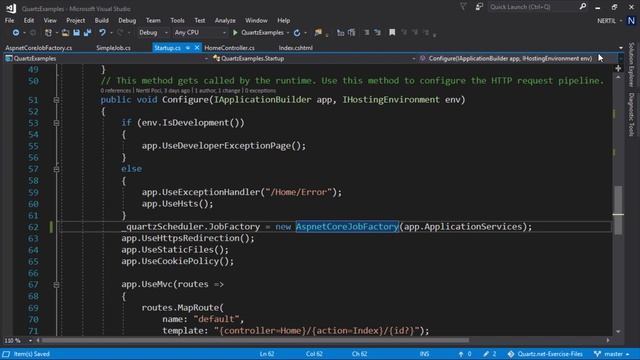
Task: Click the Quick Launch search magnifier icon
Action: [583, 7]
